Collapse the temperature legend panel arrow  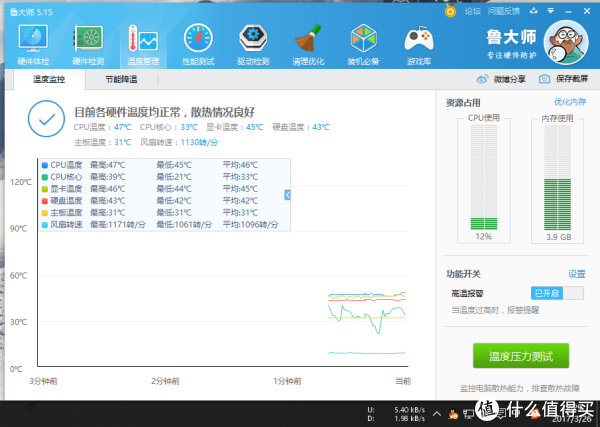(287, 195)
